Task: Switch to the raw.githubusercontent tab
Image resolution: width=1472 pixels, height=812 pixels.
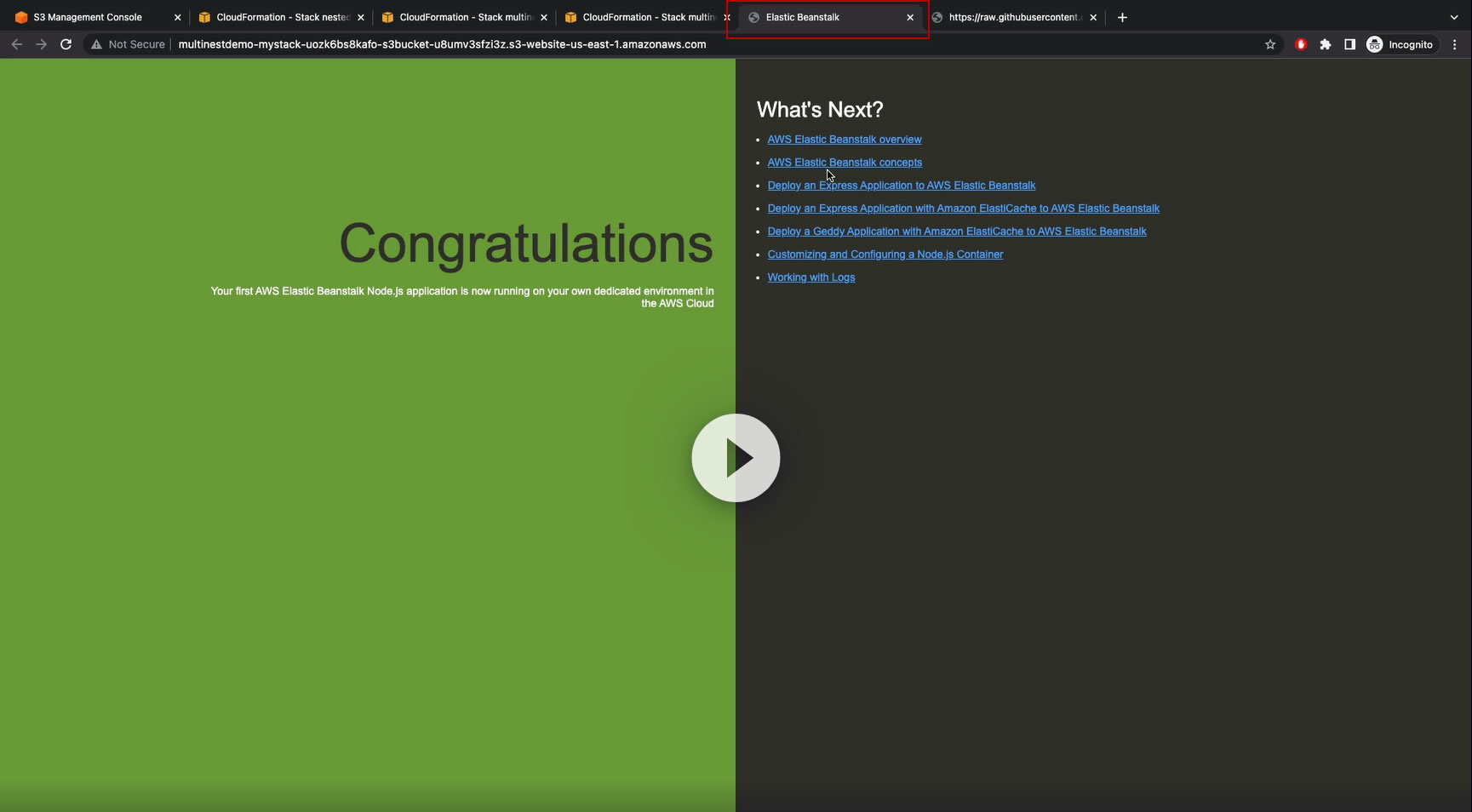Action: tap(1013, 17)
